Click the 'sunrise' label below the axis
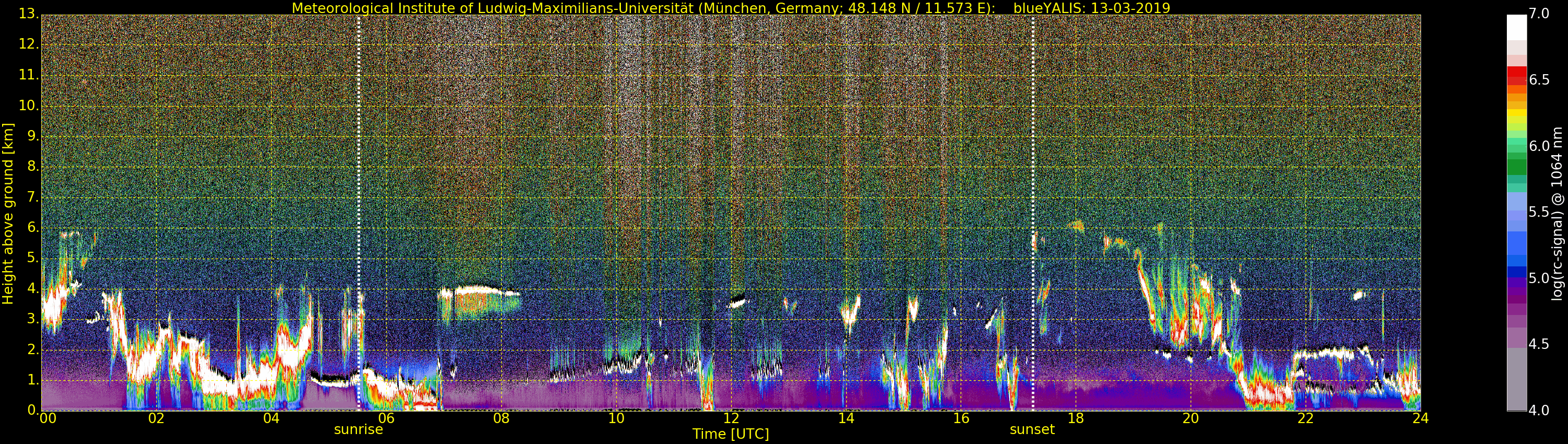Screen dimensions: 1568x444 tap(359, 429)
